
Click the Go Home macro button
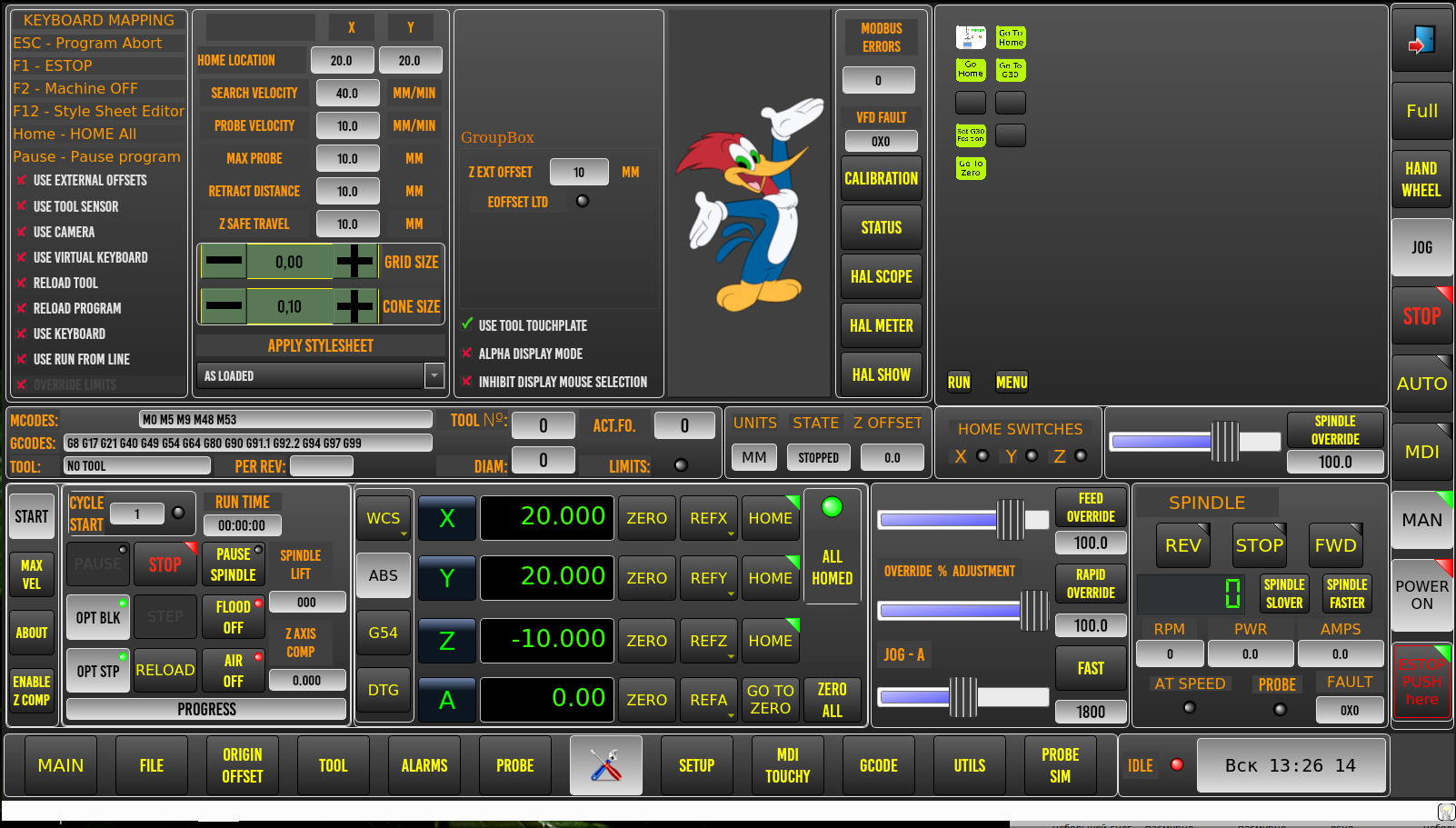(971, 70)
